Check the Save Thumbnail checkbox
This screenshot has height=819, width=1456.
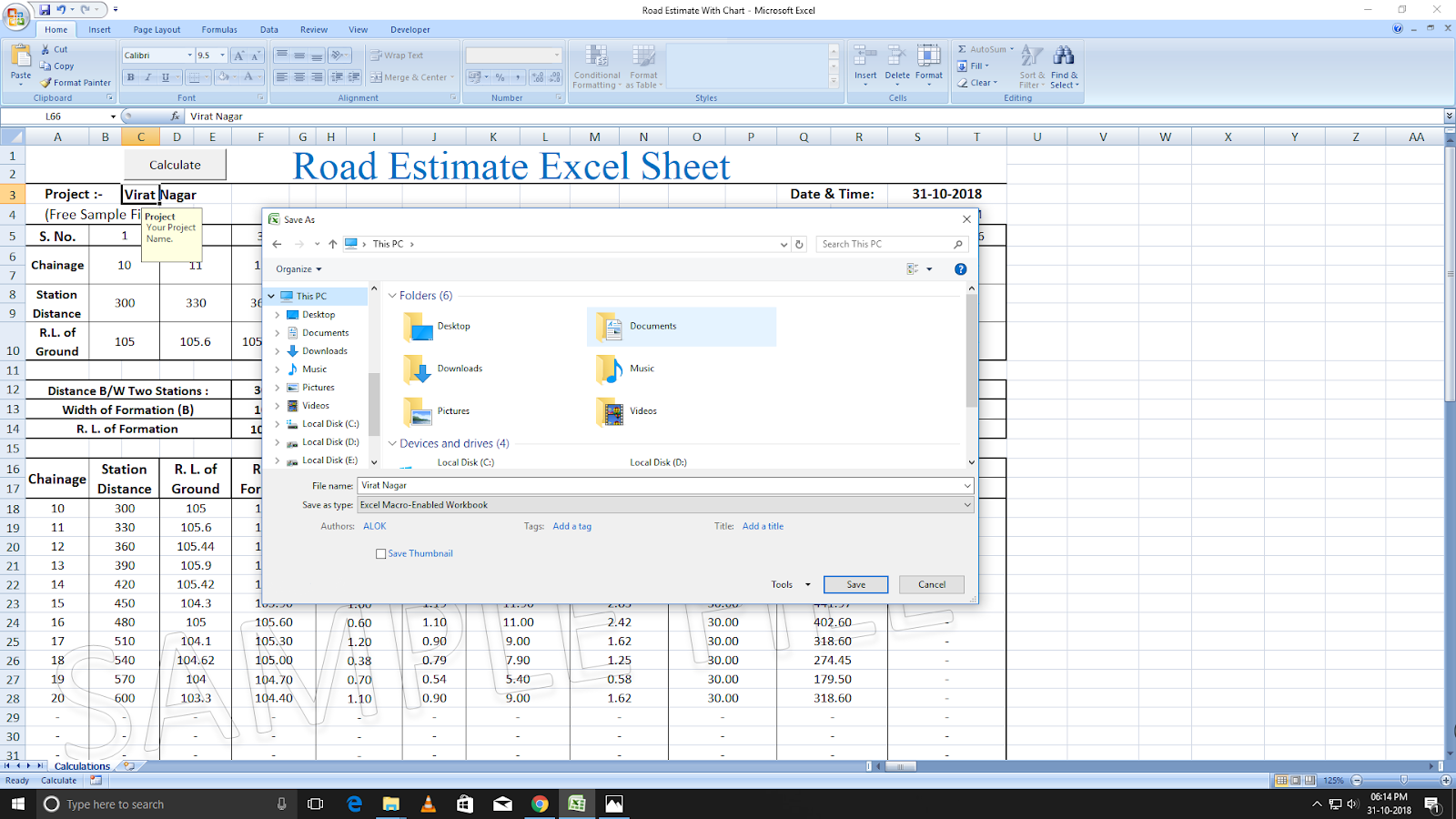380,553
